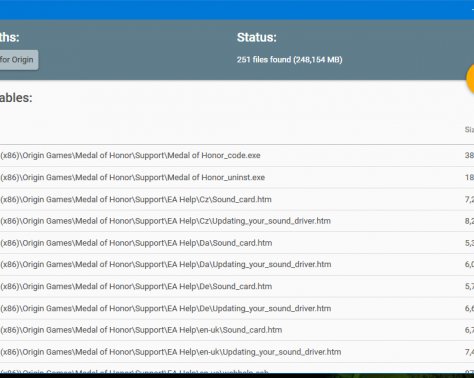Select the '251 files found (248,154 MB)' status text
The width and height of the screenshot is (474, 378).
click(x=289, y=60)
